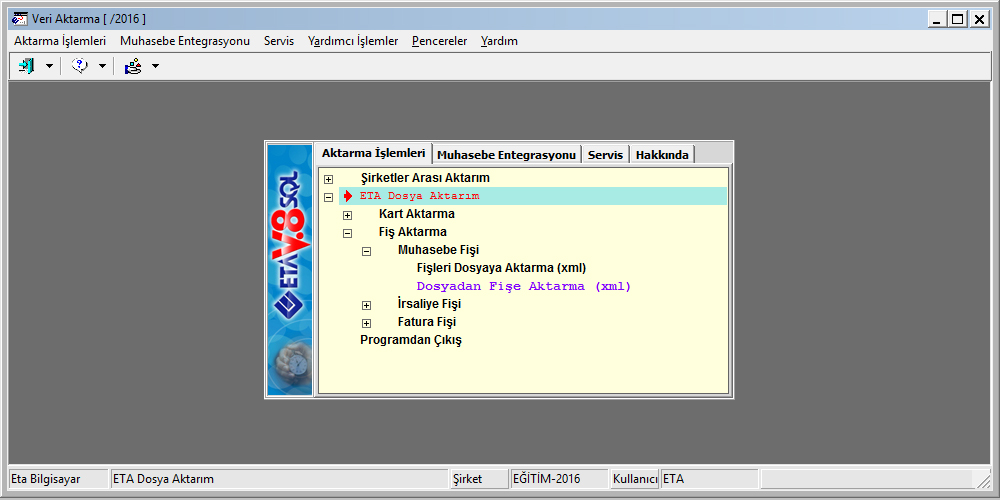Open the Pencereler menu
The height and width of the screenshot is (500, 1000).
[439, 41]
